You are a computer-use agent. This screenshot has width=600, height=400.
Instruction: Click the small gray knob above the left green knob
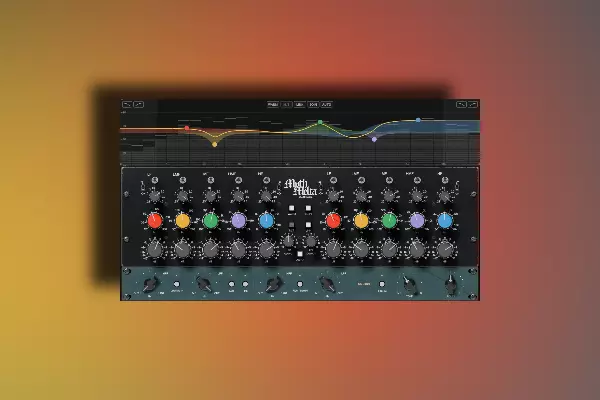pos(210,196)
